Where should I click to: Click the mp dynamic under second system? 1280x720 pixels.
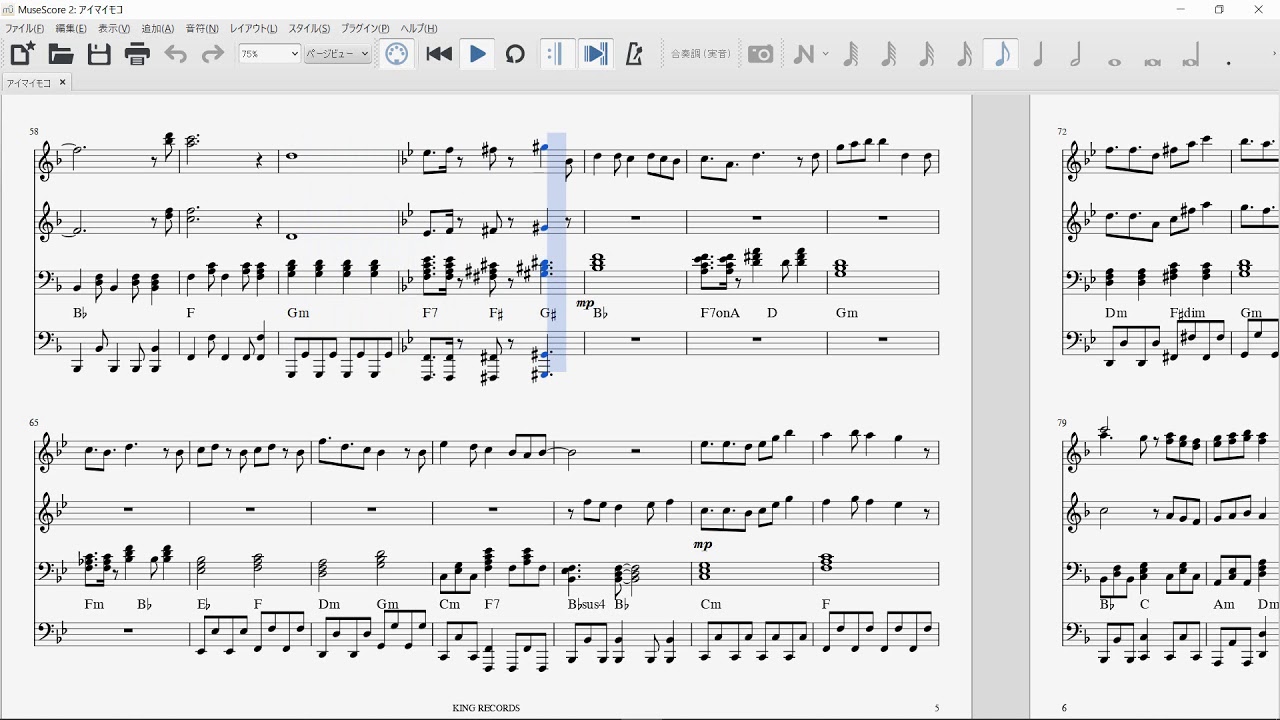703,545
